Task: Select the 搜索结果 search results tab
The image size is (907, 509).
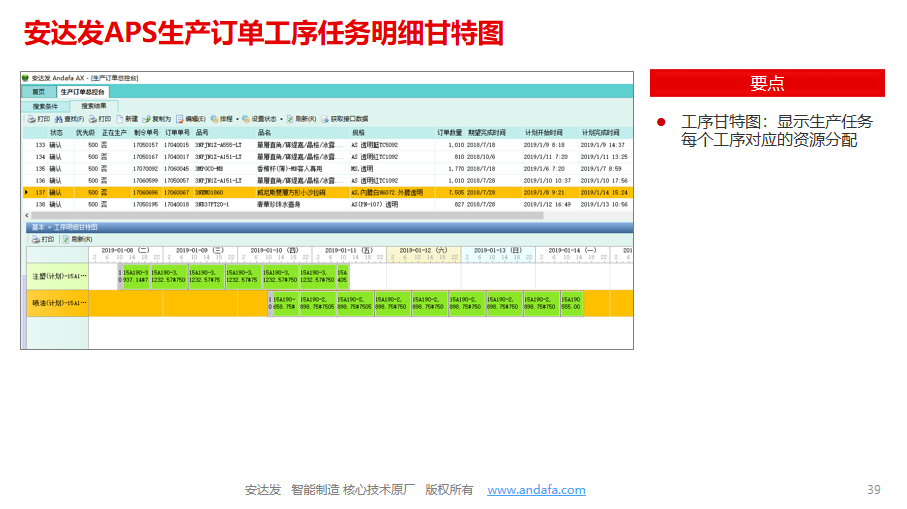Action: [x=95, y=105]
